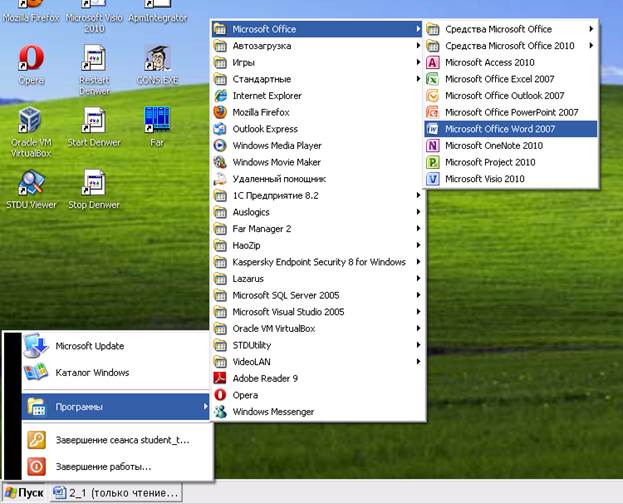Open the Opera desktop icon
This screenshot has width=623, height=504.
tap(31, 59)
